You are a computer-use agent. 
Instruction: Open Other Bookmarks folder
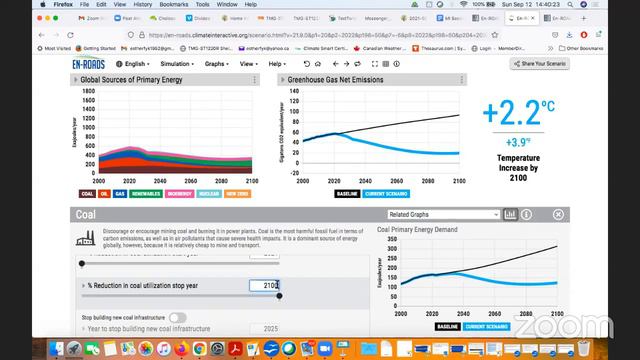point(581,48)
